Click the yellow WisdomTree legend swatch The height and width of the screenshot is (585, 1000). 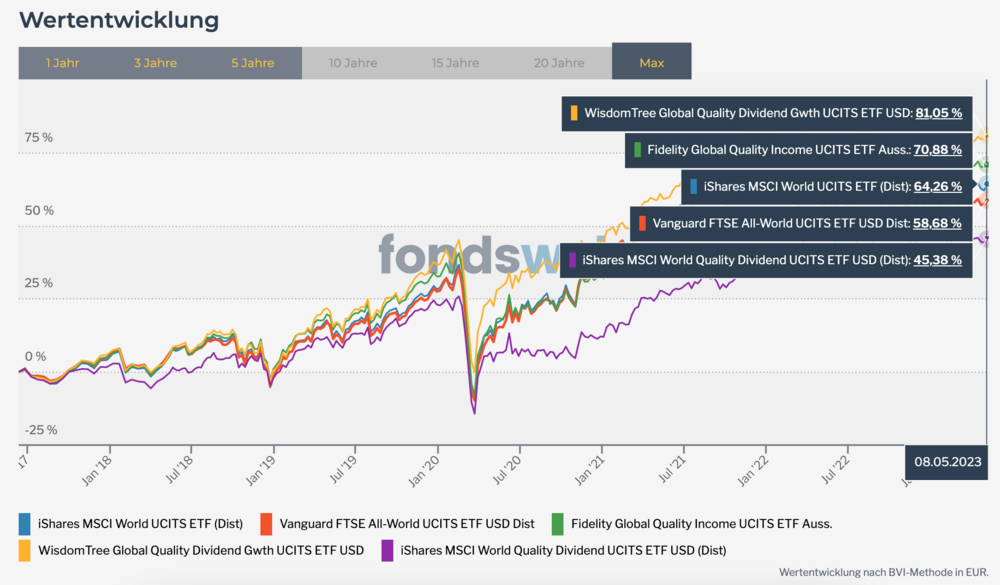click(25, 551)
